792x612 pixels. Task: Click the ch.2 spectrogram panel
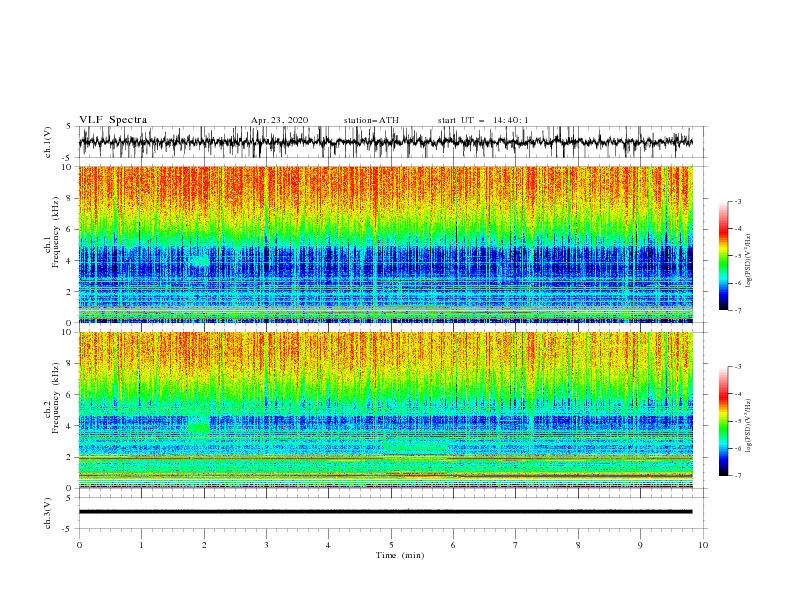[x=385, y=410]
